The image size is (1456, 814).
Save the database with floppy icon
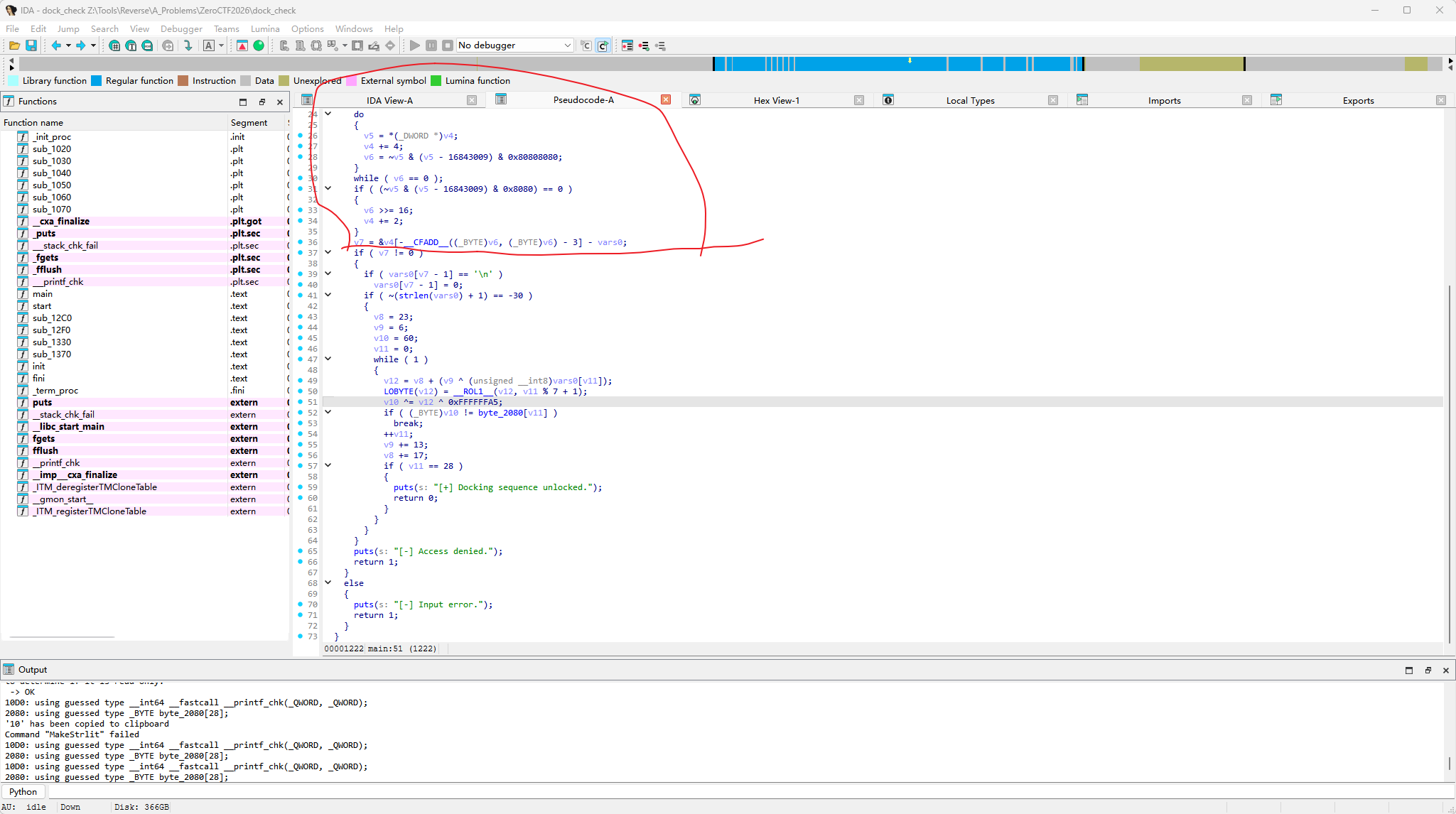point(31,45)
